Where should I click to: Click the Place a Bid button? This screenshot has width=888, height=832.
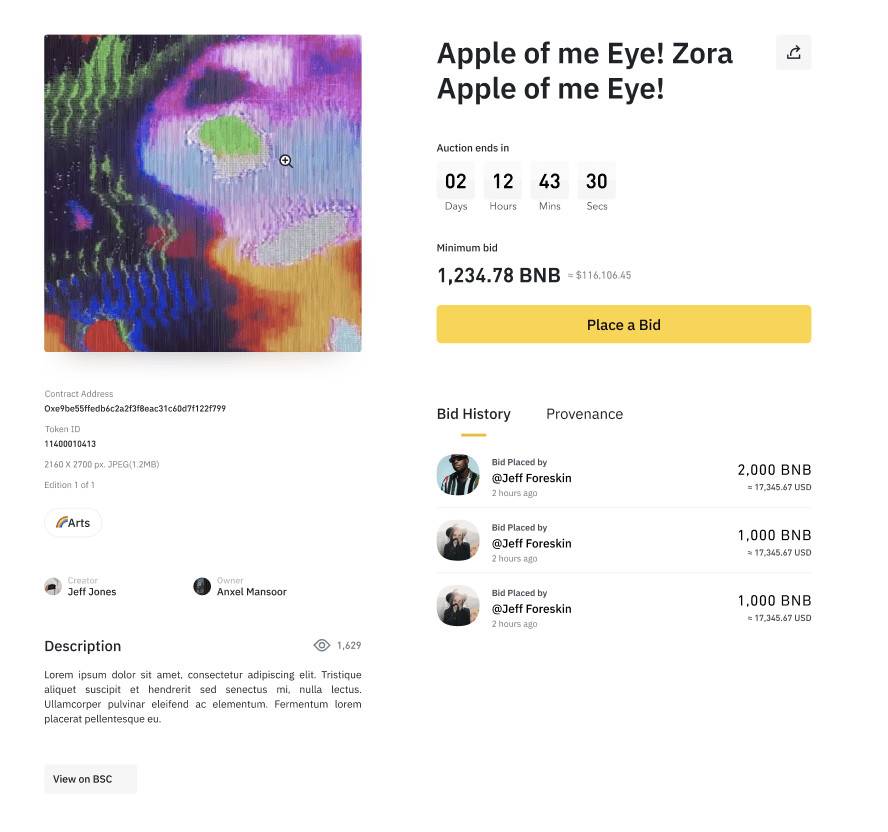pyautogui.click(x=624, y=325)
